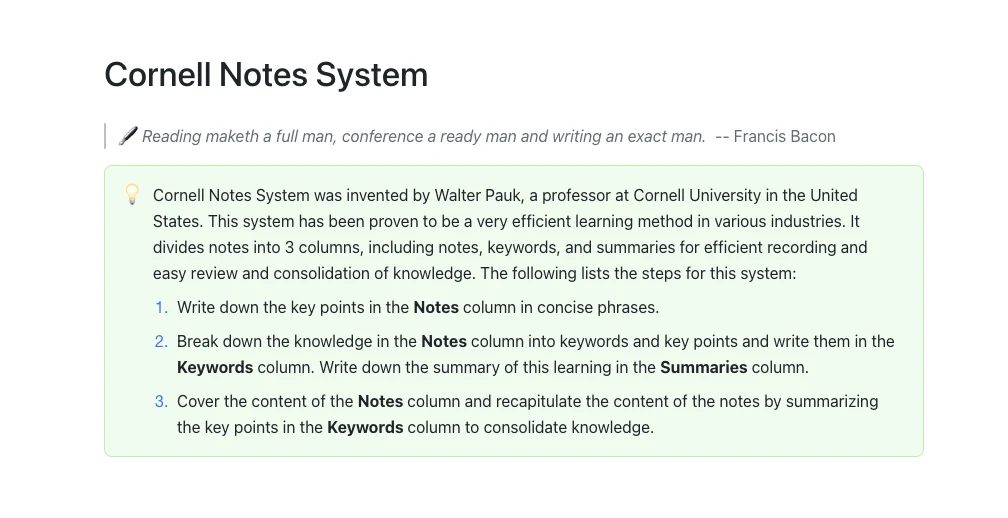Click the quote word 'Reading'
Viewport: 1008px width, 518px height.
(172, 136)
